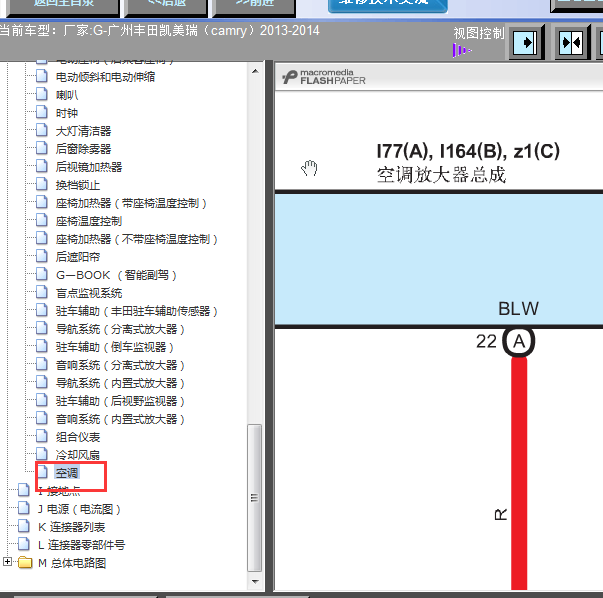Click the Macromedia FlashPaper logo
The image size is (603, 598).
click(326, 77)
